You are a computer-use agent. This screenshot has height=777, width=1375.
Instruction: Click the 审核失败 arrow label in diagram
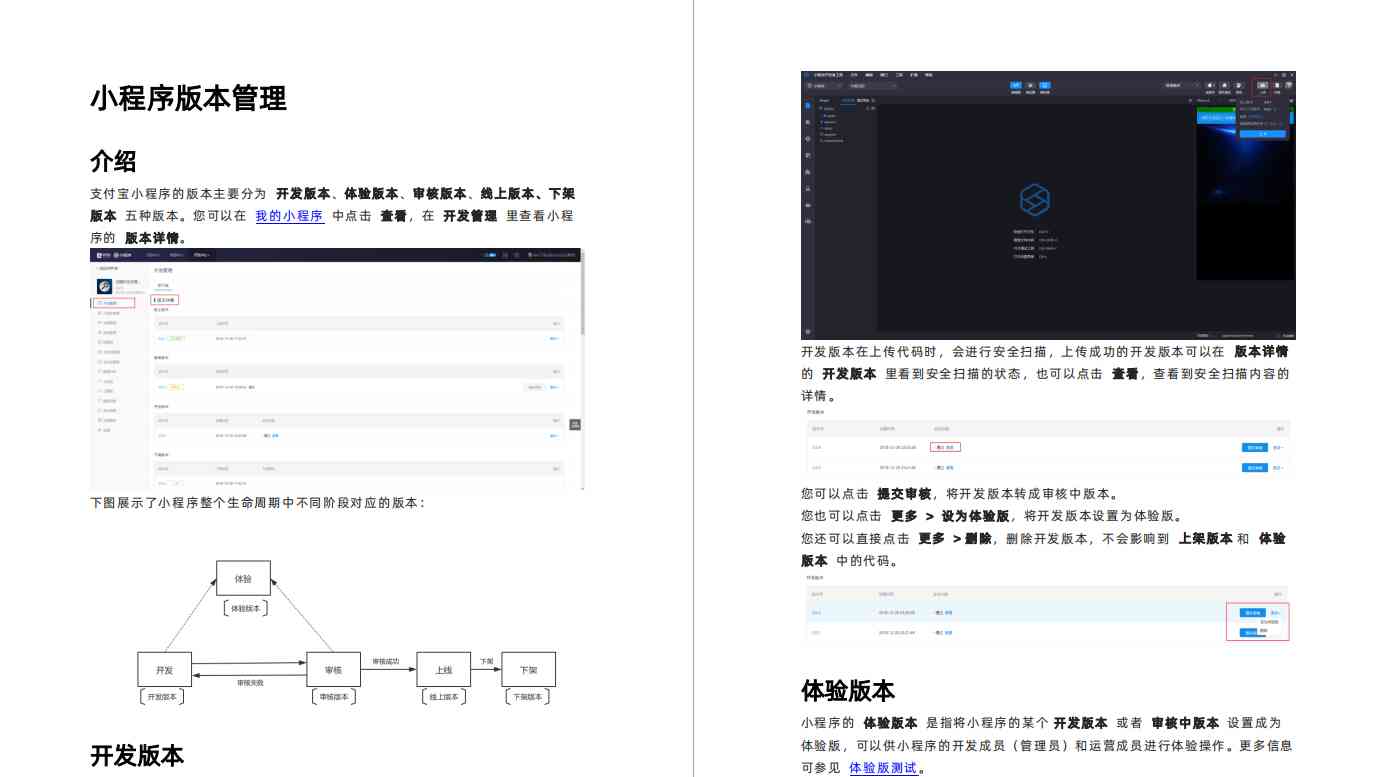[x=250, y=683]
